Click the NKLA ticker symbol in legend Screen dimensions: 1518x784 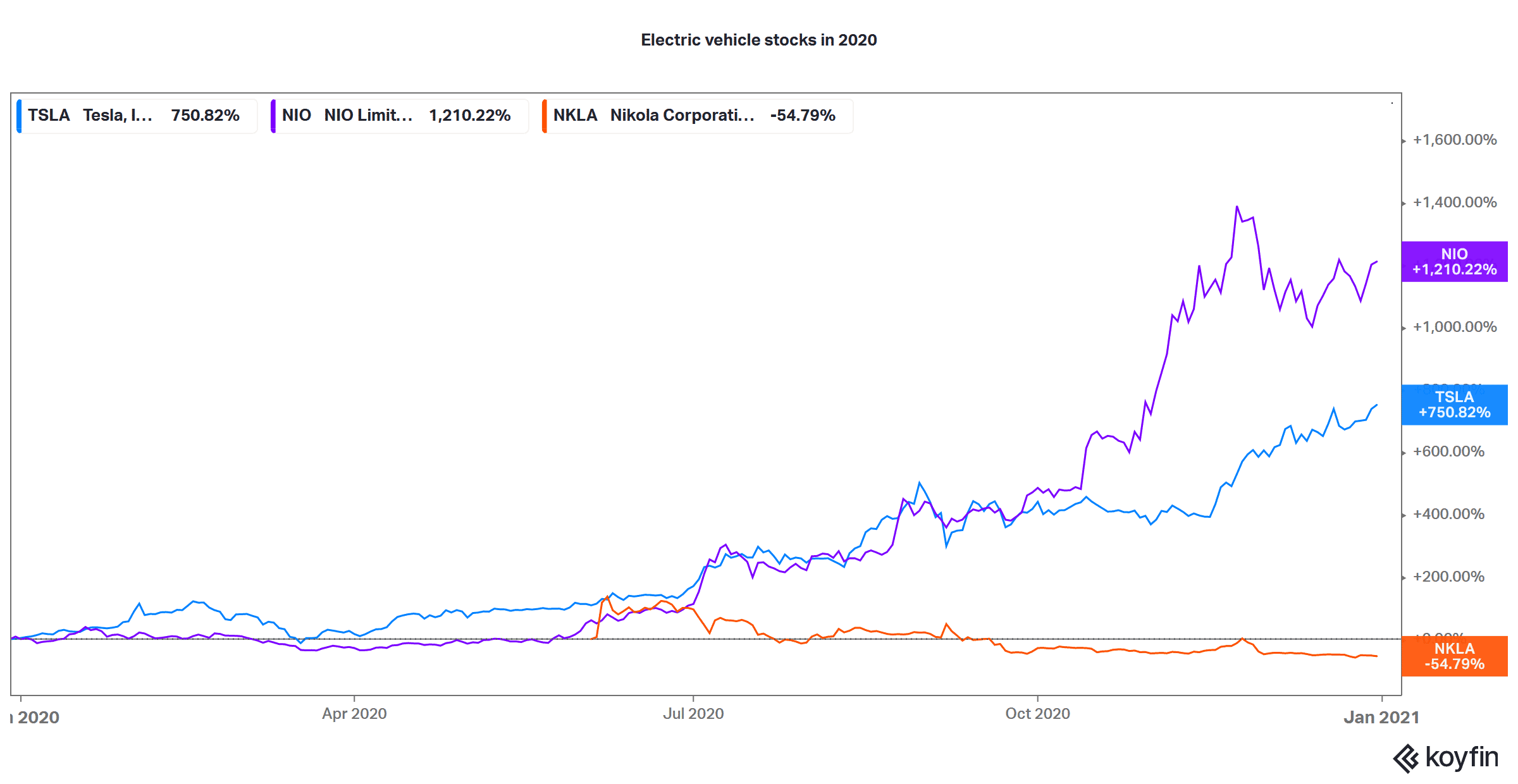coord(575,116)
